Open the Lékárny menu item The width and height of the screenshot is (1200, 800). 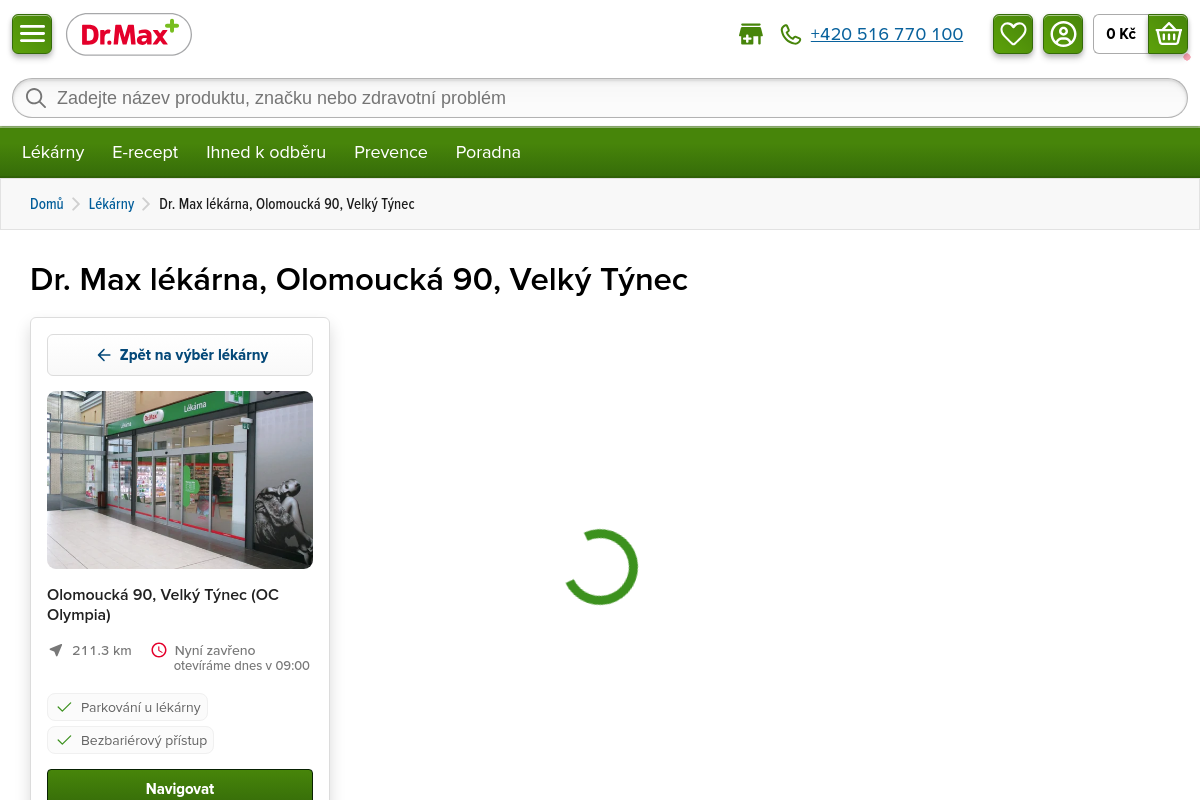pos(53,152)
